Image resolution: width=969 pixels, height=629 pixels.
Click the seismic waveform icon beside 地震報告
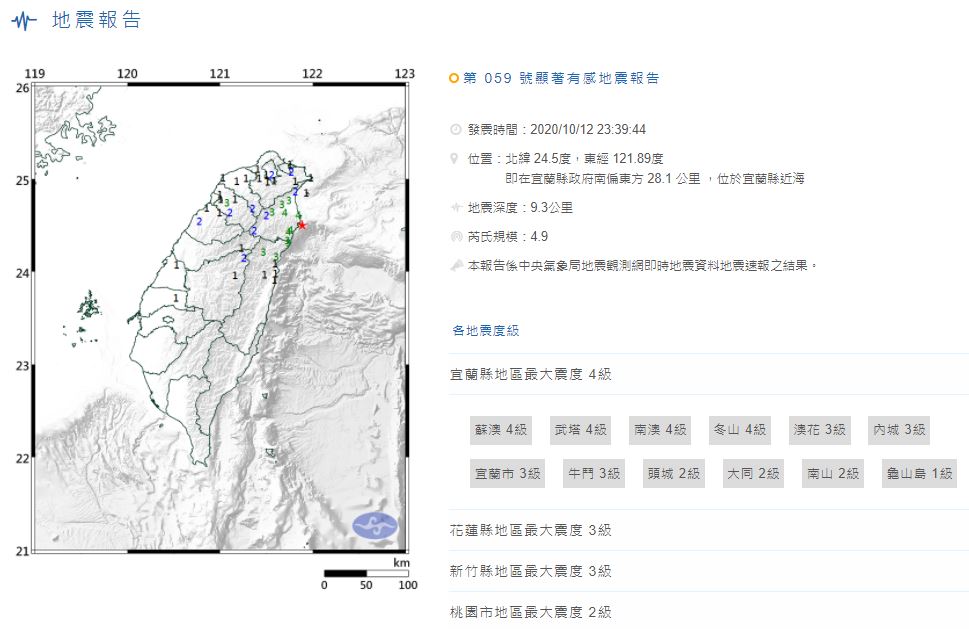(x=25, y=21)
